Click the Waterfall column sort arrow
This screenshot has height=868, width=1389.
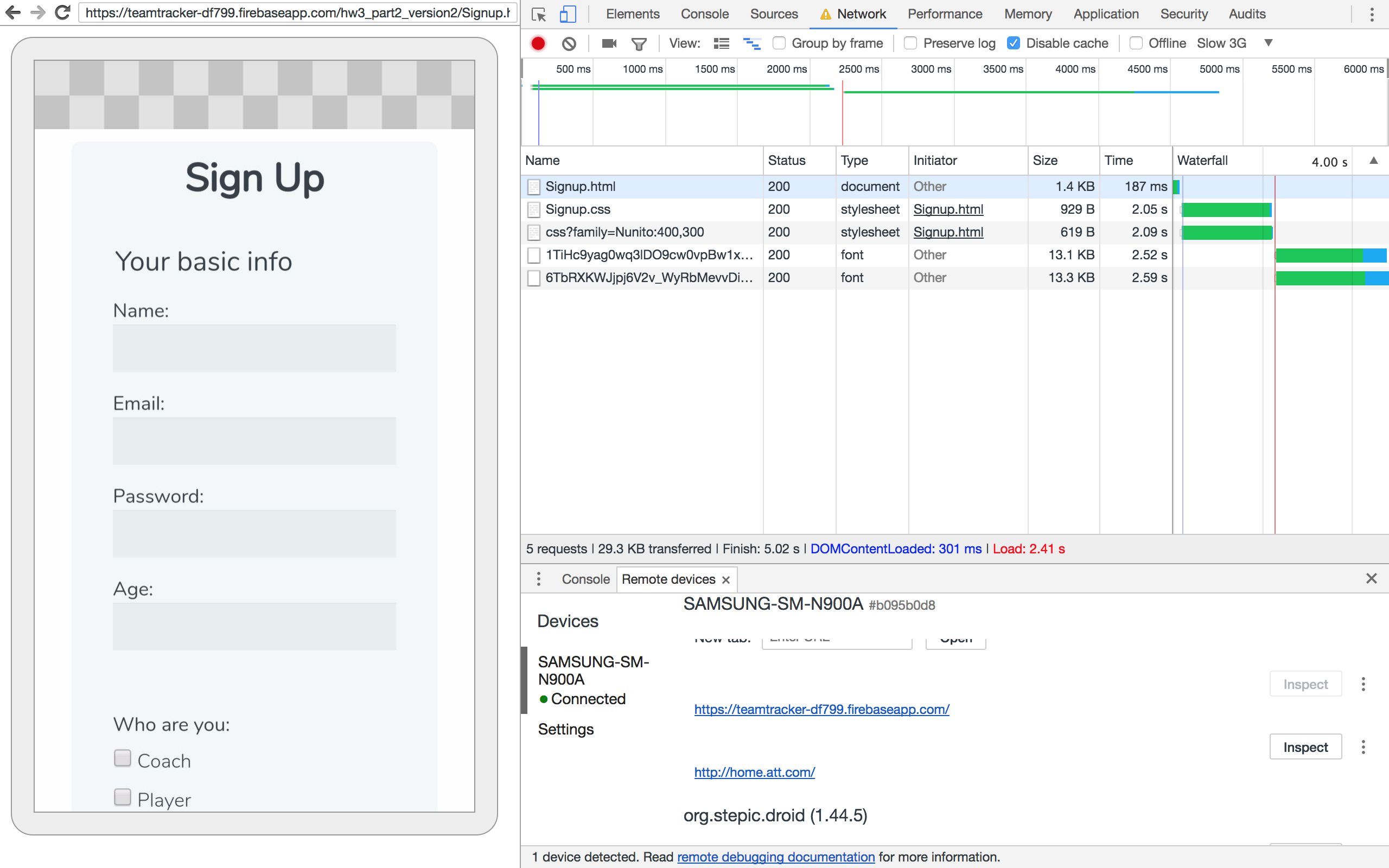click(1373, 161)
